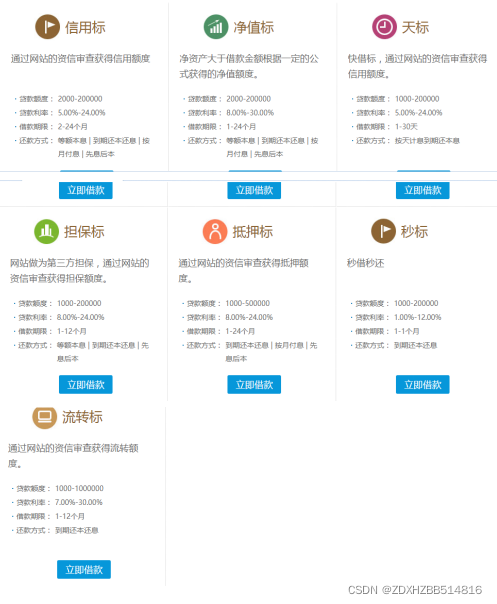Image resolution: width=497 pixels, height=604 pixels.
Task: Select the 担保标 heading text
Action: tap(84, 232)
